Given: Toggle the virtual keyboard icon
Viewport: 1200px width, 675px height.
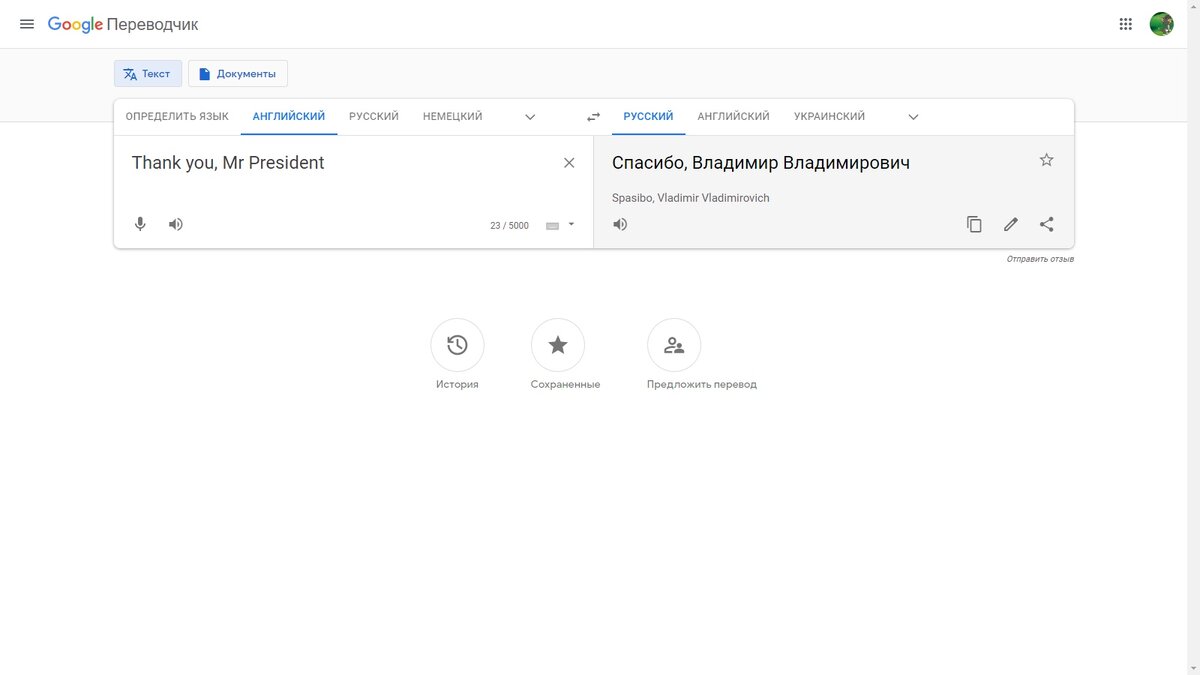Looking at the screenshot, I should 552,226.
